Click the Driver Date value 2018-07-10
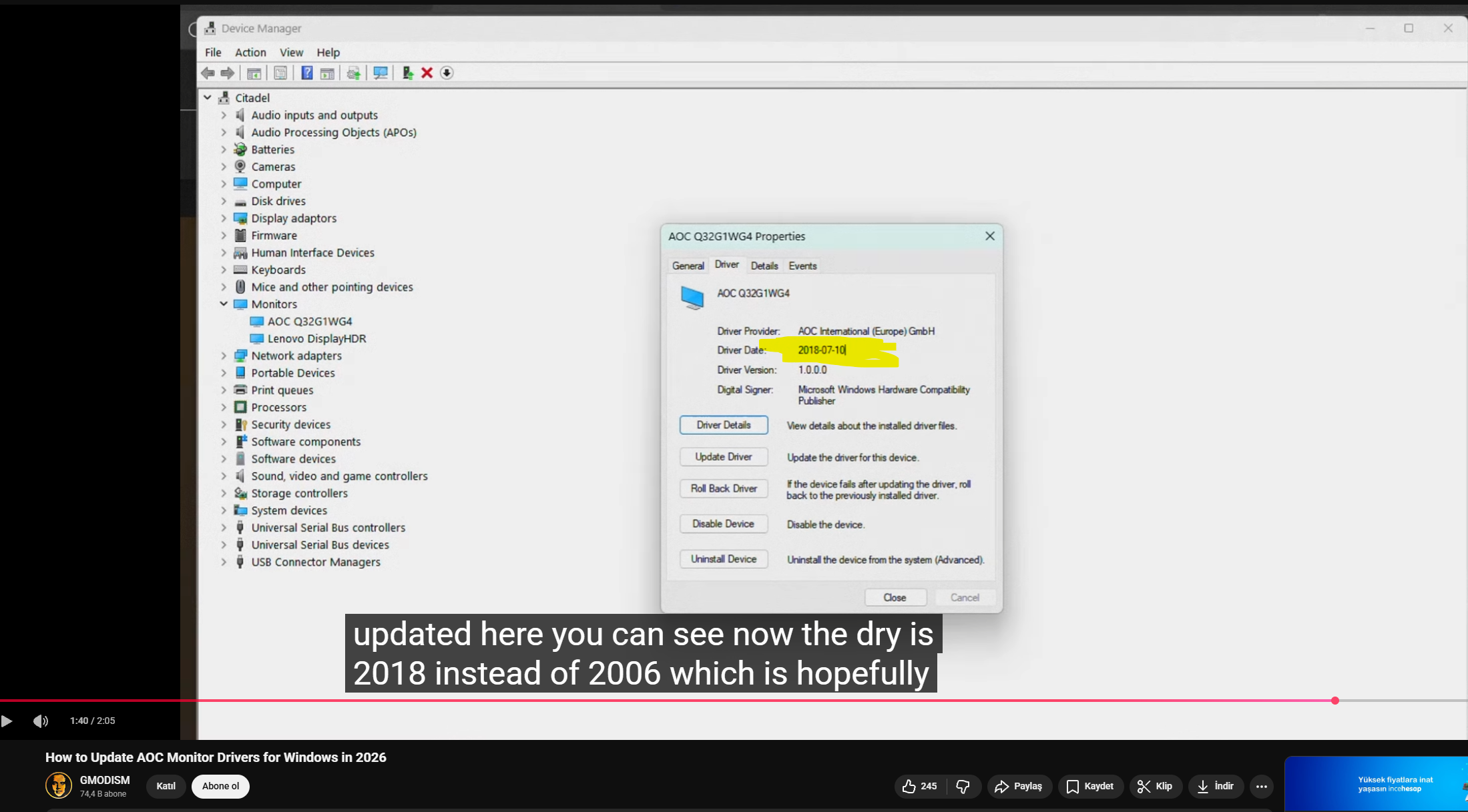 [822, 350]
